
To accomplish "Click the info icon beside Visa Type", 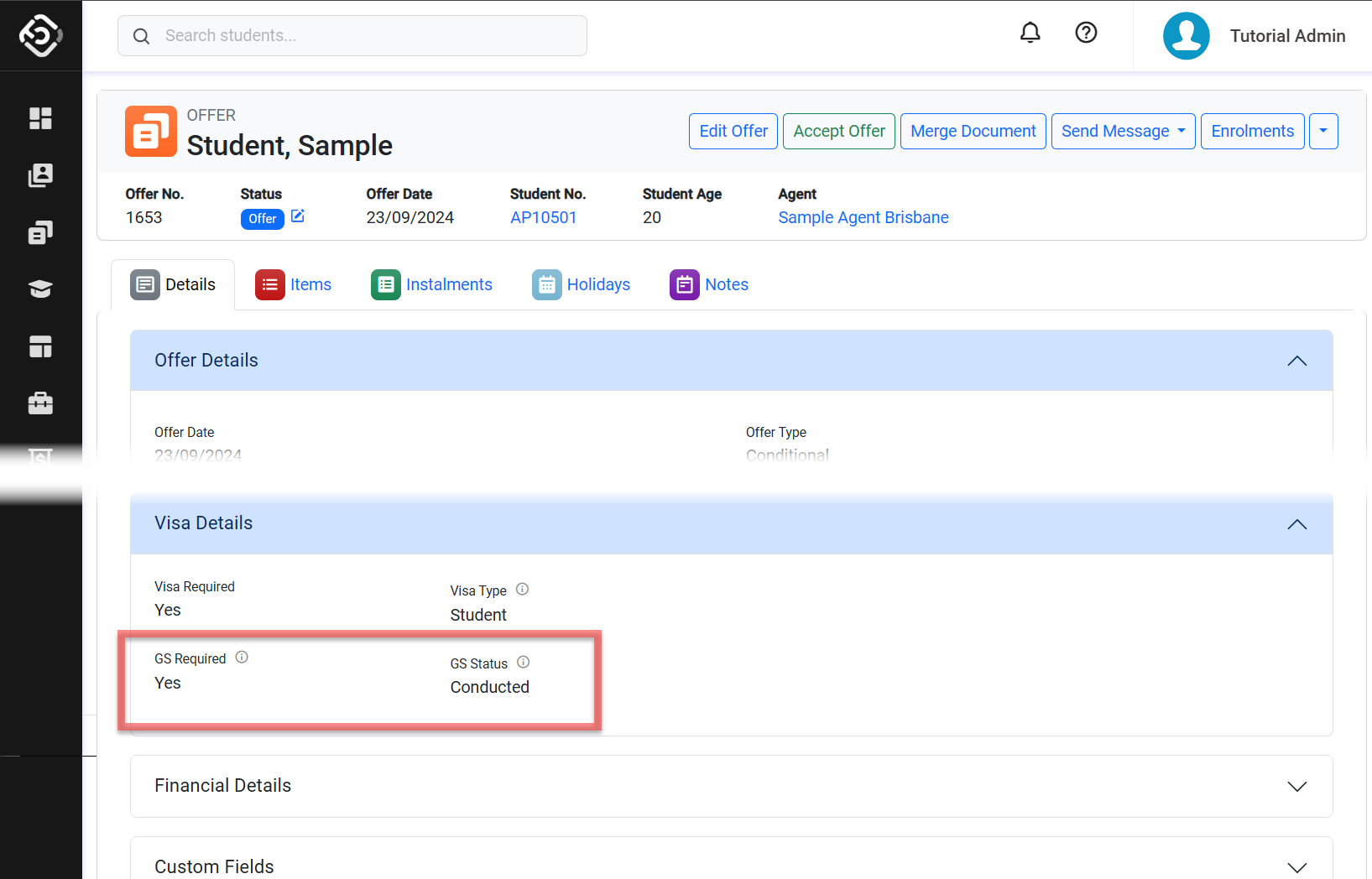I will click(x=522, y=589).
